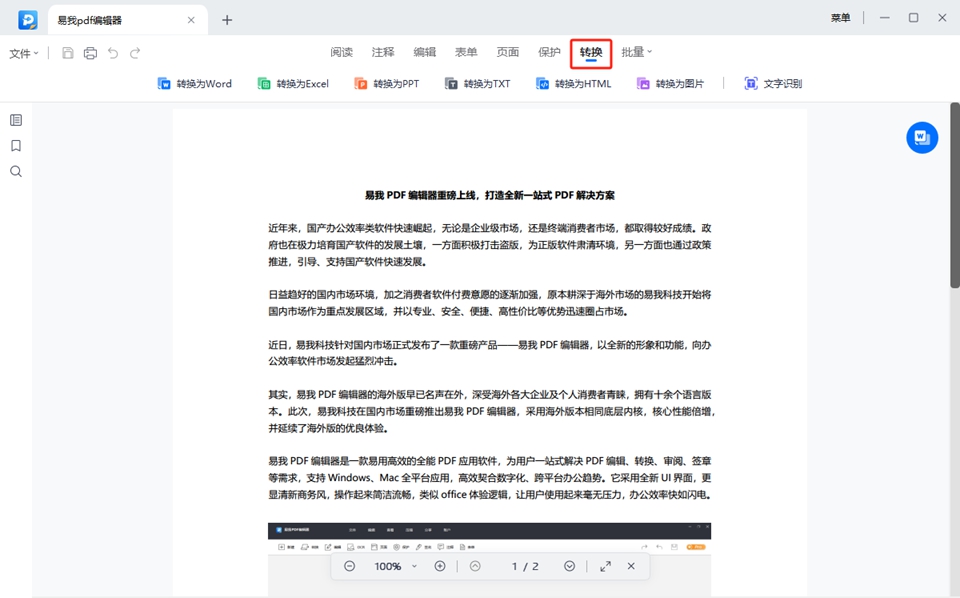Viewport: 960px width, 598px height.
Task: Click paragraph starting 近日，易我科技针对国内市场
Action: tap(490, 353)
